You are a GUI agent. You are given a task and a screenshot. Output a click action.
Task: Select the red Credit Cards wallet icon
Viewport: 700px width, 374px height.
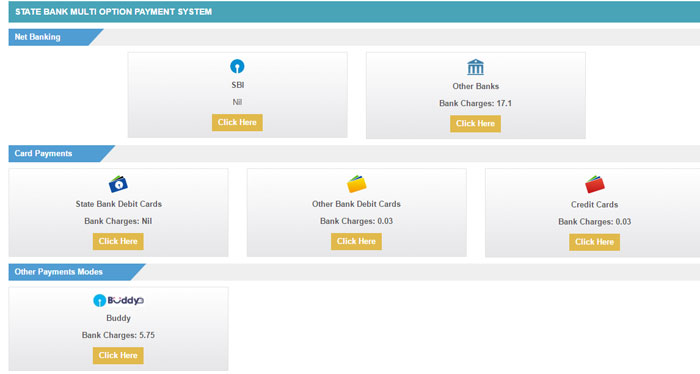595,184
